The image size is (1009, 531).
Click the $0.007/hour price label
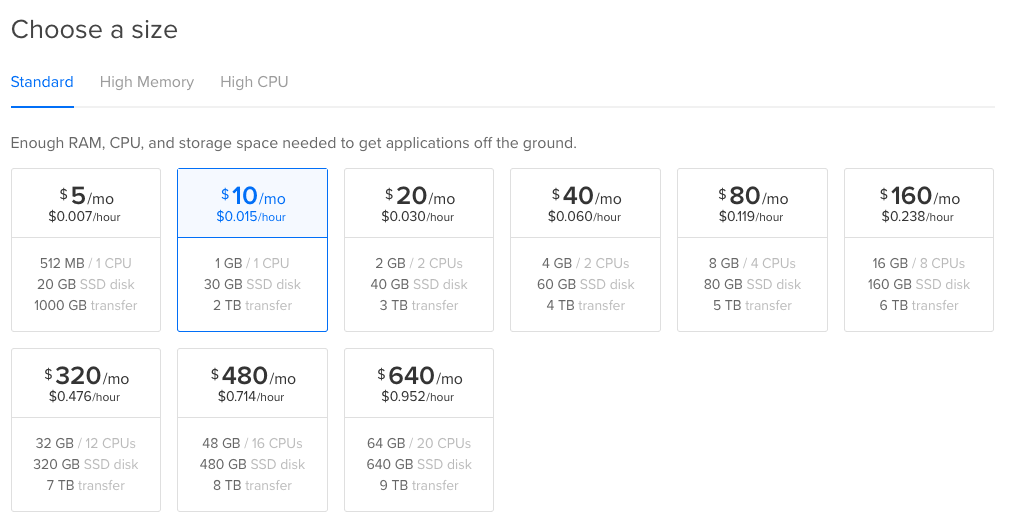tap(84, 217)
